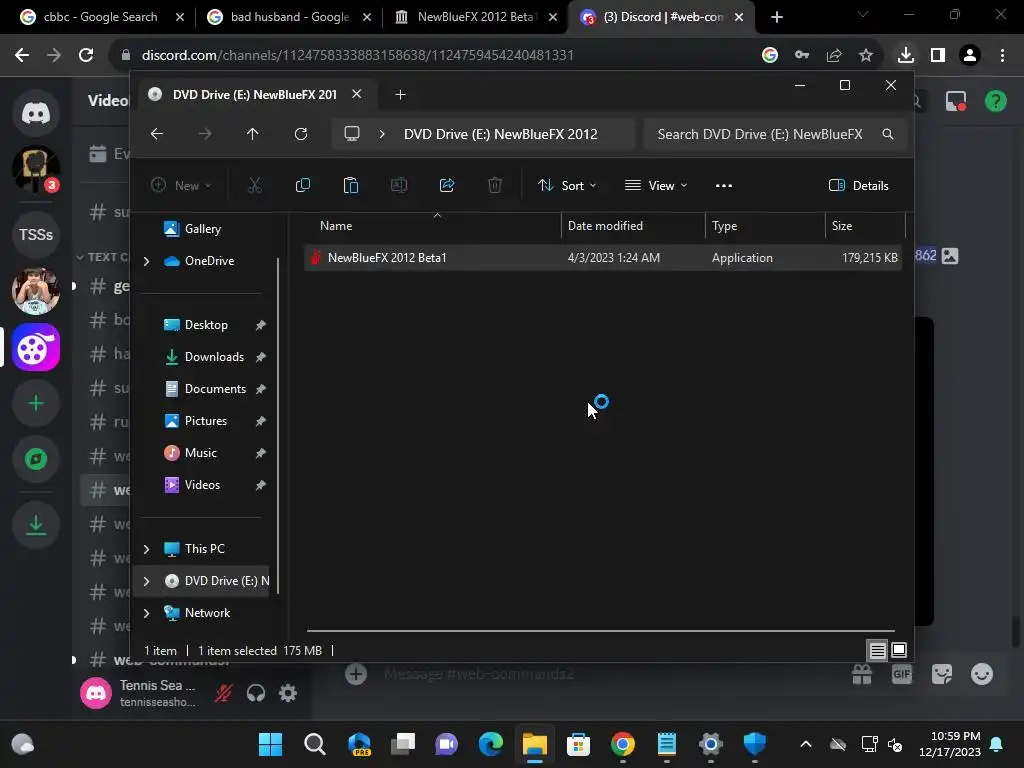Open Discord direct messages home icon
The image size is (1024, 768).
coord(36,113)
